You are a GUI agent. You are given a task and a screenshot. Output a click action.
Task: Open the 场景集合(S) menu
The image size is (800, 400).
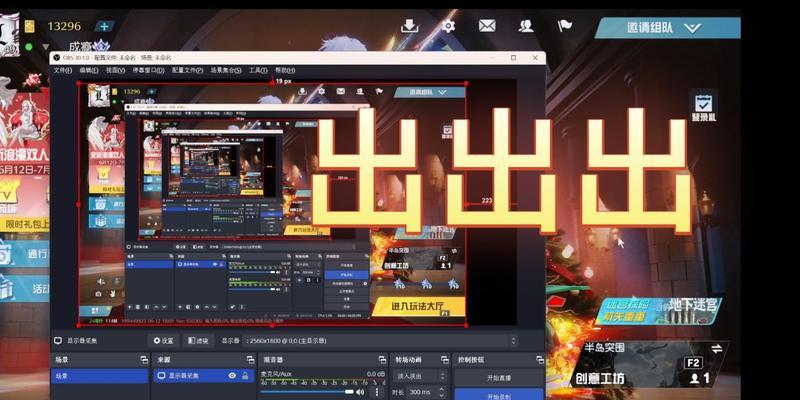click(x=226, y=70)
